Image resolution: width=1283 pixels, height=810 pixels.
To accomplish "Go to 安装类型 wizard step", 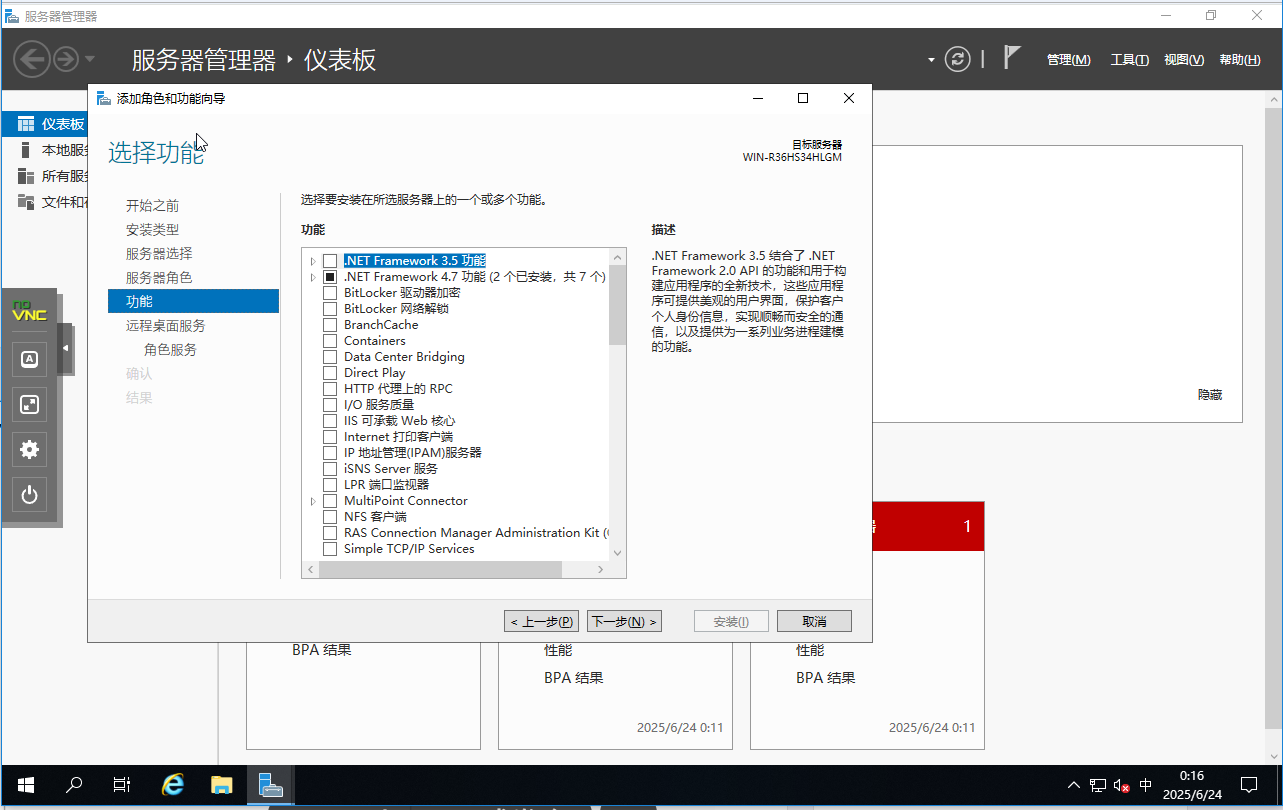I will coord(152,229).
